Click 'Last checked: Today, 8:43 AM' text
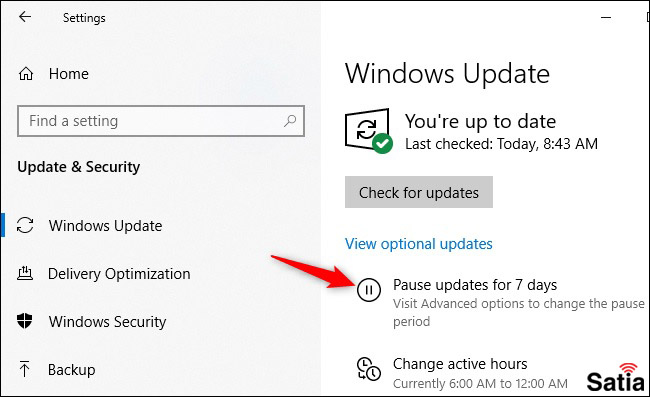Image resolution: width=650 pixels, height=397 pixels. coord(502,144)
